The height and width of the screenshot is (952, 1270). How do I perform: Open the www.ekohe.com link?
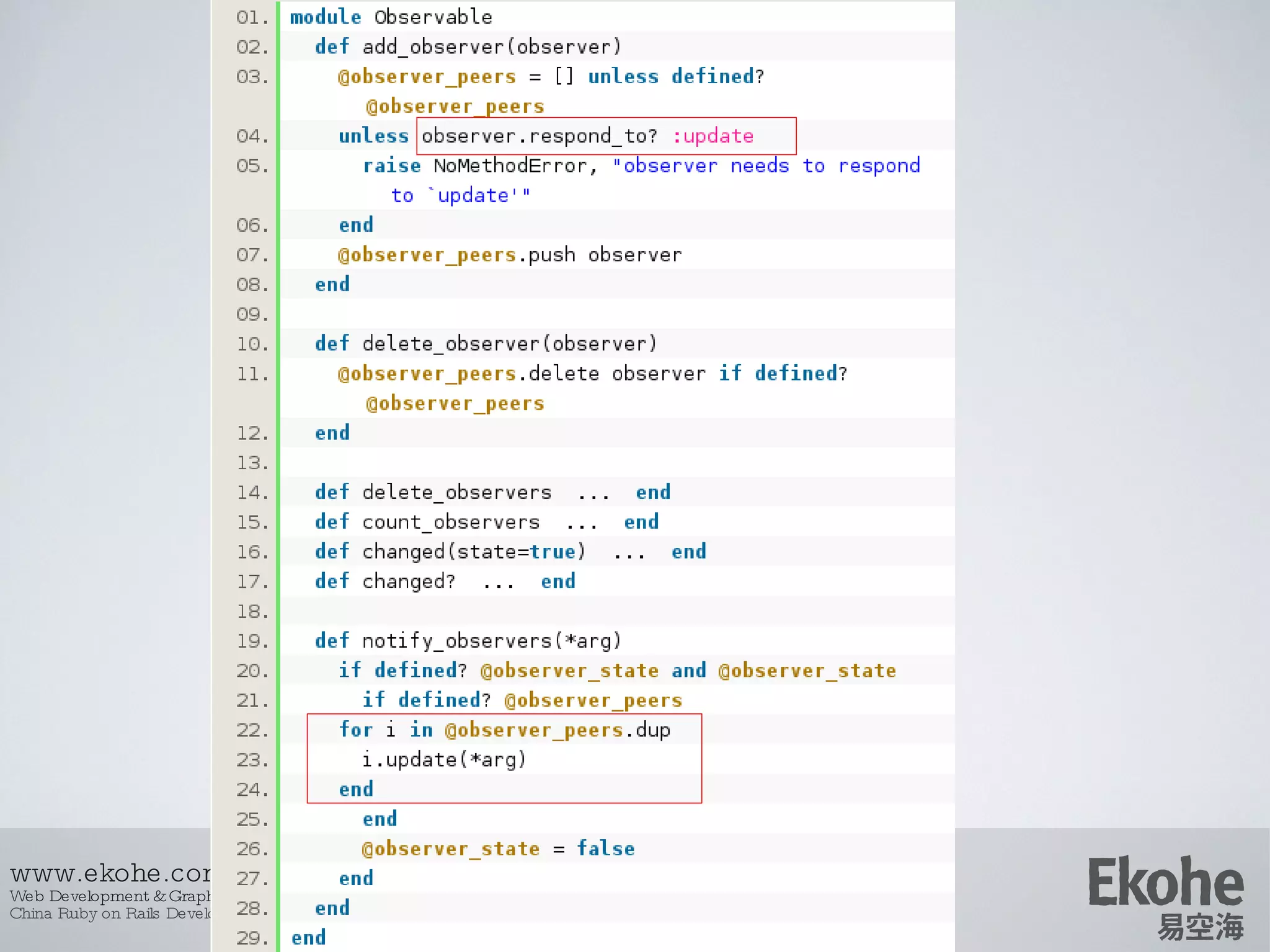(x=110, y=873)
